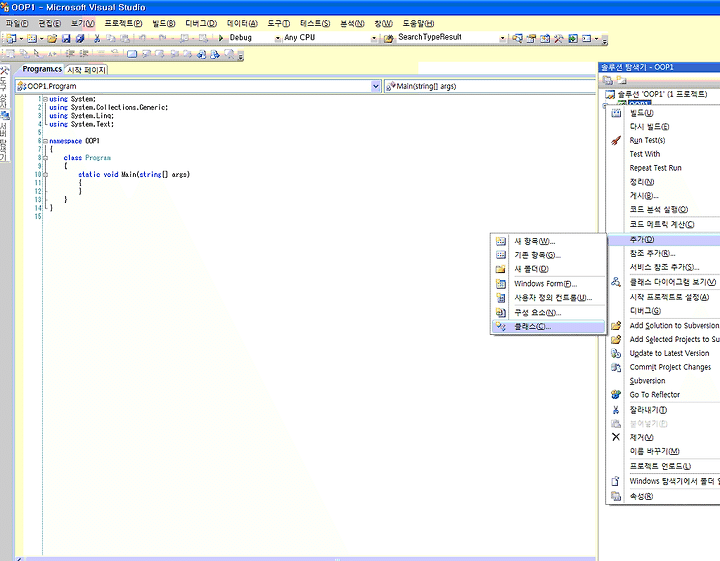This screenshot has height=561, width=720.
Task: Select 잘라내기(T) in the context menu
Action: (x=664, y=410)
